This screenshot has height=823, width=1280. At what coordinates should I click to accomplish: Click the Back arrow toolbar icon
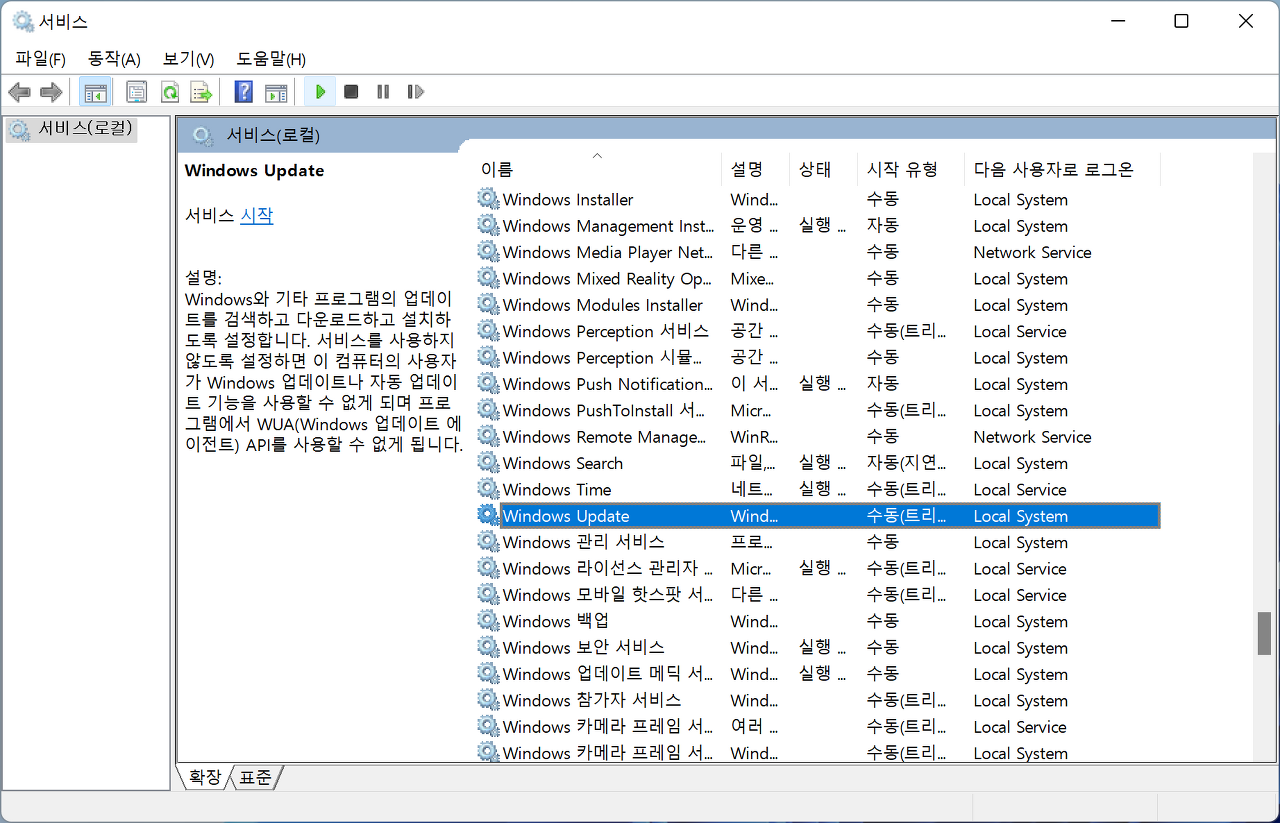19,92
